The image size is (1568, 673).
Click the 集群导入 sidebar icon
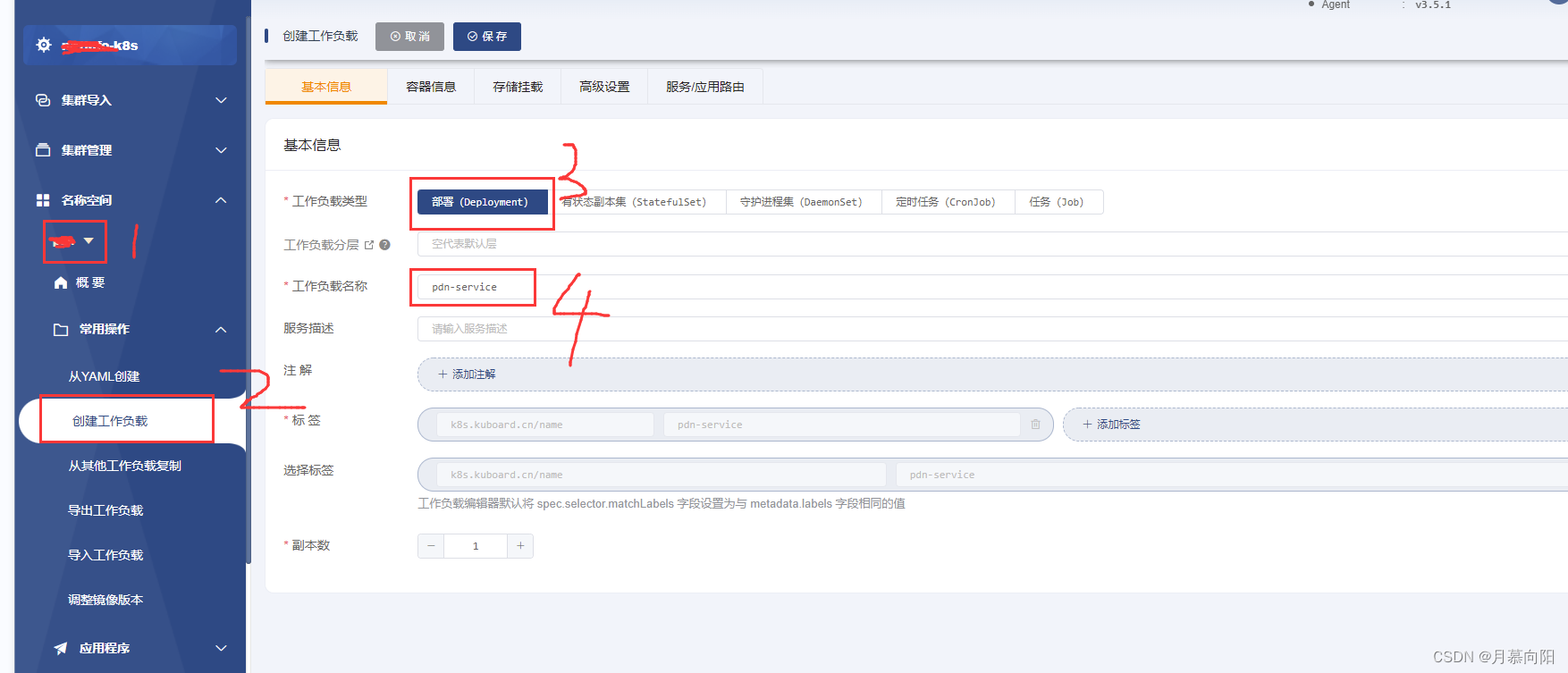(x=43, y=100)
